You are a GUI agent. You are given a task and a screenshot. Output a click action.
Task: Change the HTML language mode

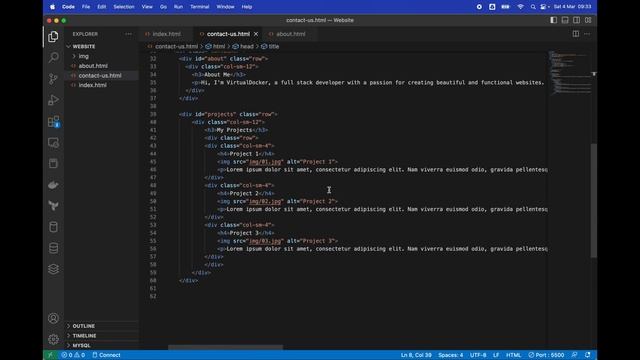(x=513, y=355)
